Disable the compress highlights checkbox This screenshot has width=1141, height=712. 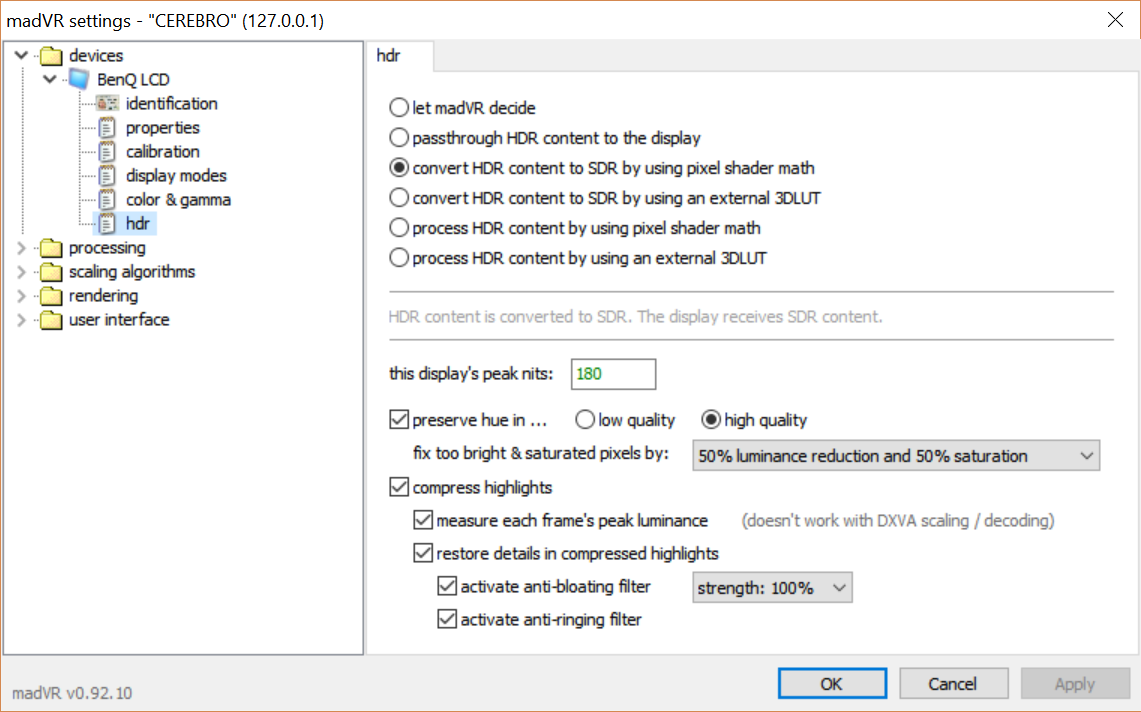(x=399, y=488)
